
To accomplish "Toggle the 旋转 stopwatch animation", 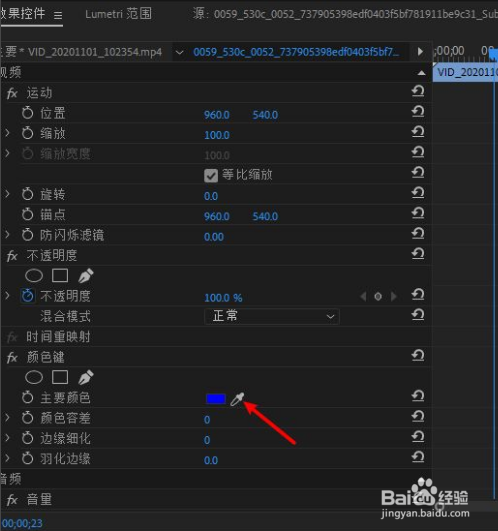I will click(x=27, y=194).
